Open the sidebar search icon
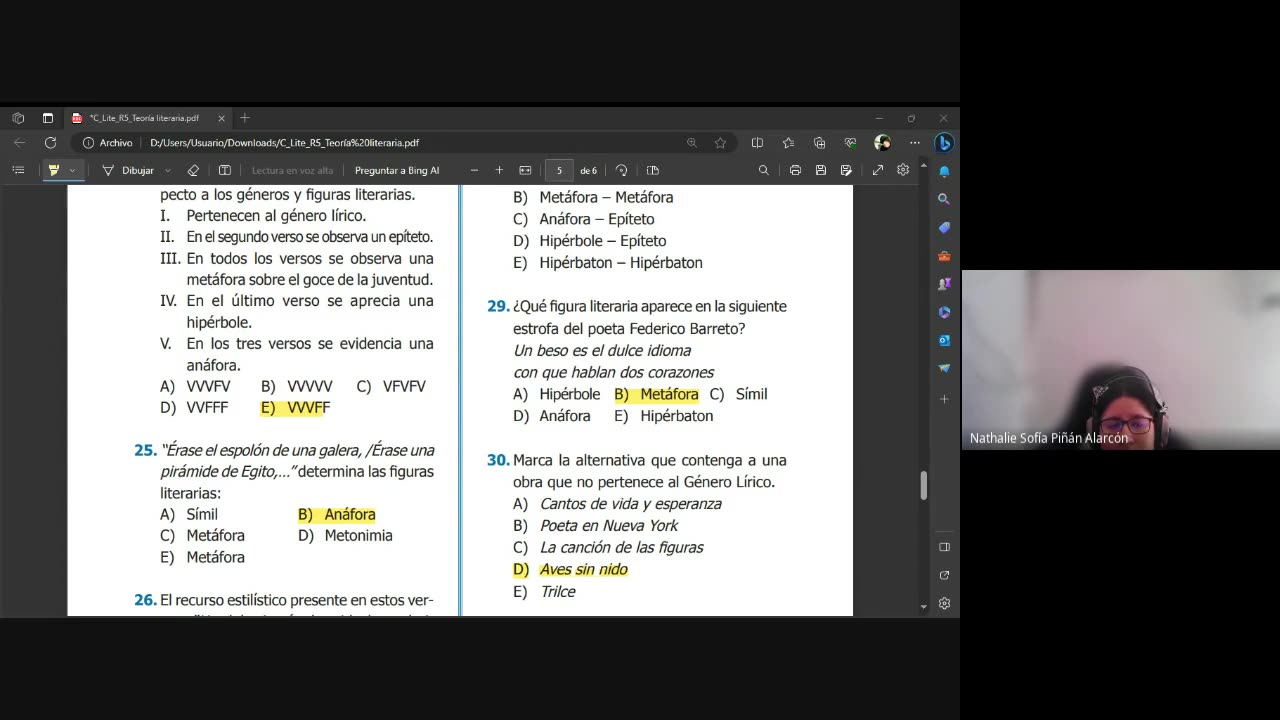 pyautogui.click(x=944, y=199)
